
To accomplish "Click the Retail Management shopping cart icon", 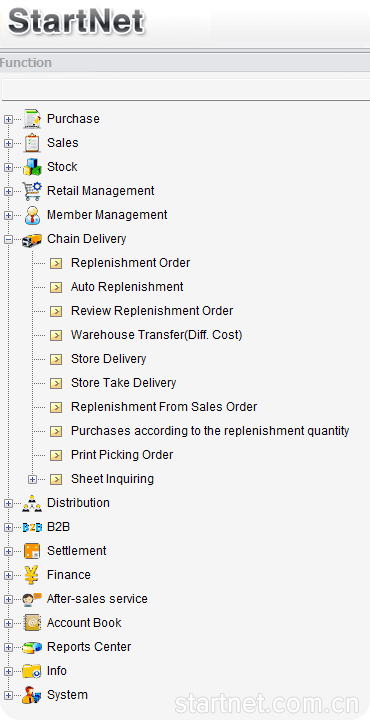I will (32, 191).
